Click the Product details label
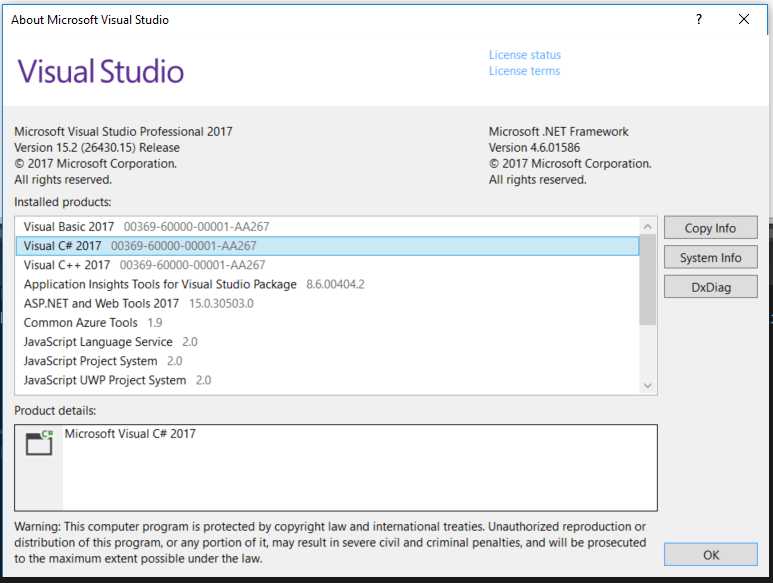Screen dimensions: 773x583 point(55,411)
